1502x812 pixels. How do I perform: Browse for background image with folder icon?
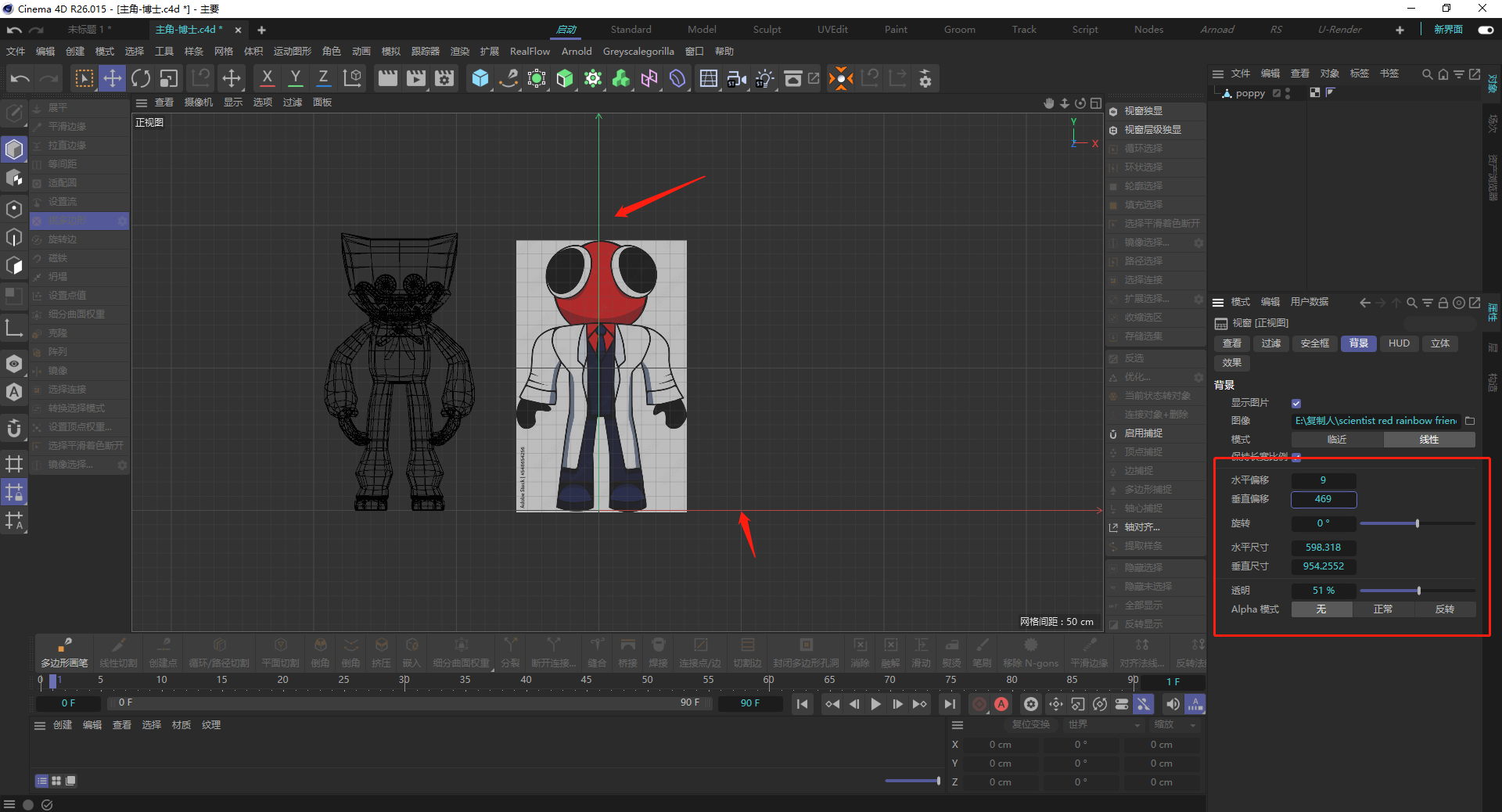(x=1470, y=421)
